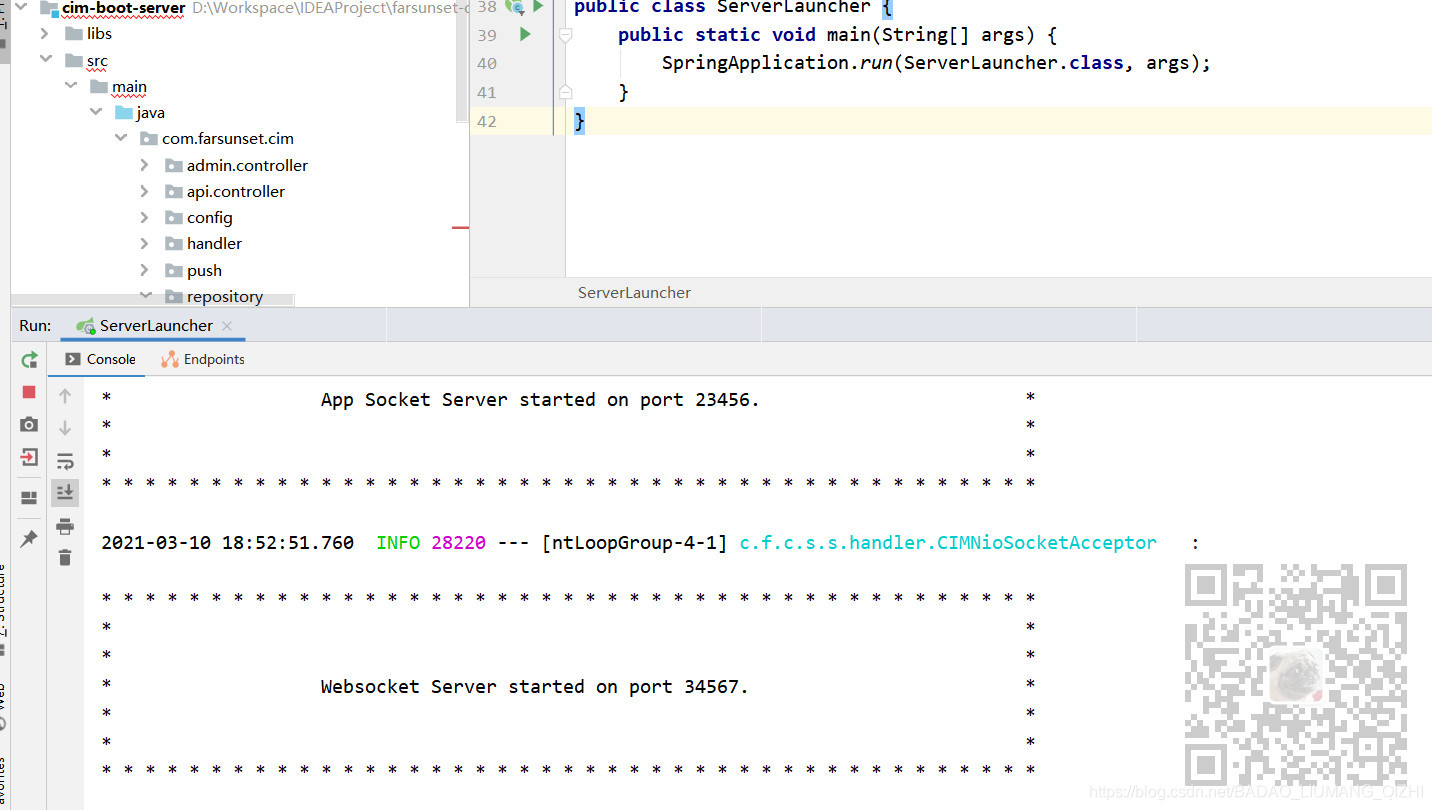Run main method from gutter arrow on line 39

[x=525, y=34]
